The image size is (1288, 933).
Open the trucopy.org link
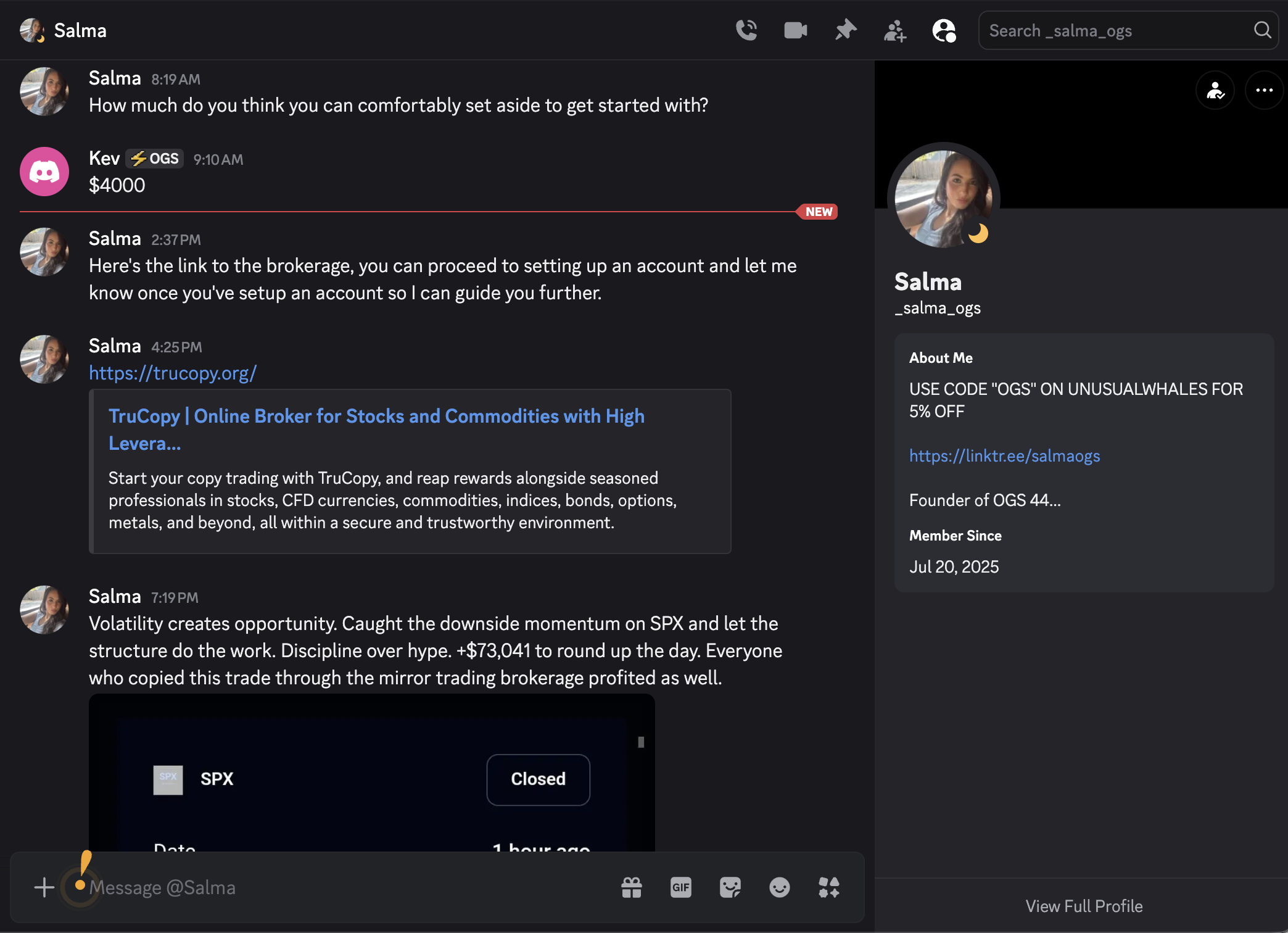tap(173, 373)
